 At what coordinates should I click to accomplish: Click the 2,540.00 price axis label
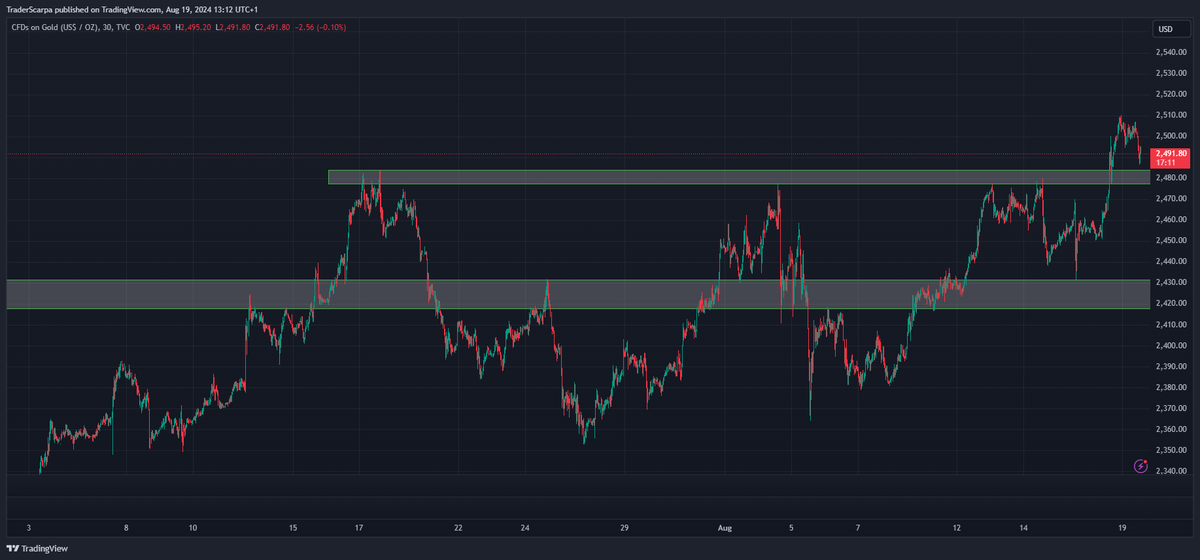(1170, 51)
